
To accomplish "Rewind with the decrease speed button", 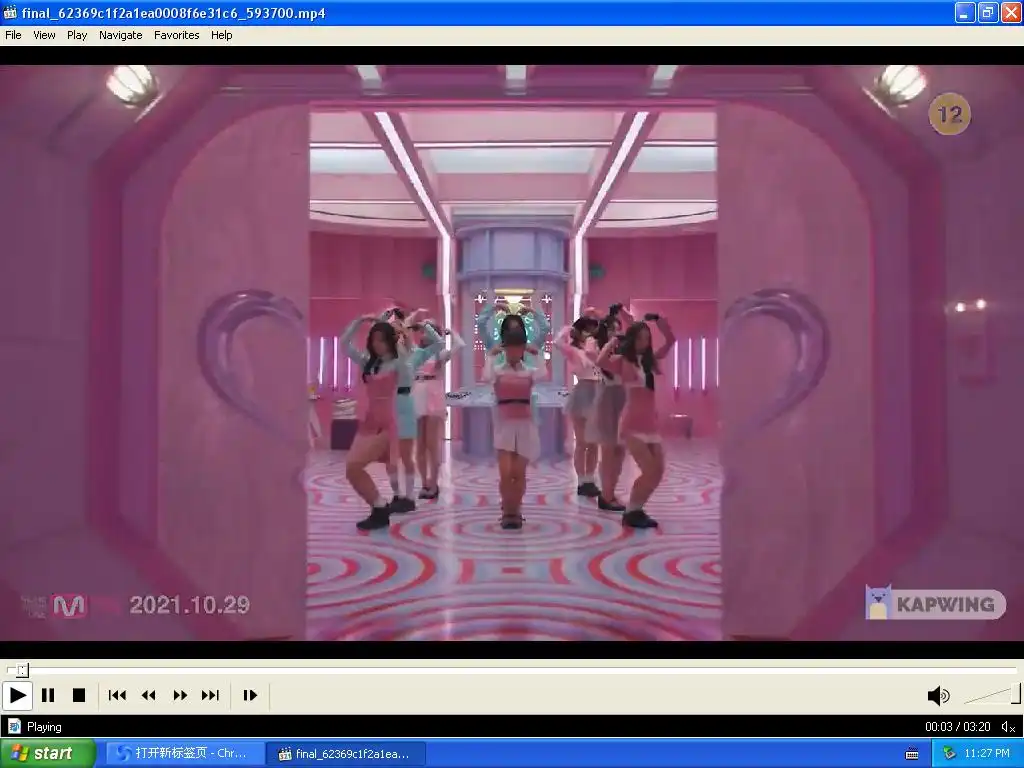I will tap(149, 696).
